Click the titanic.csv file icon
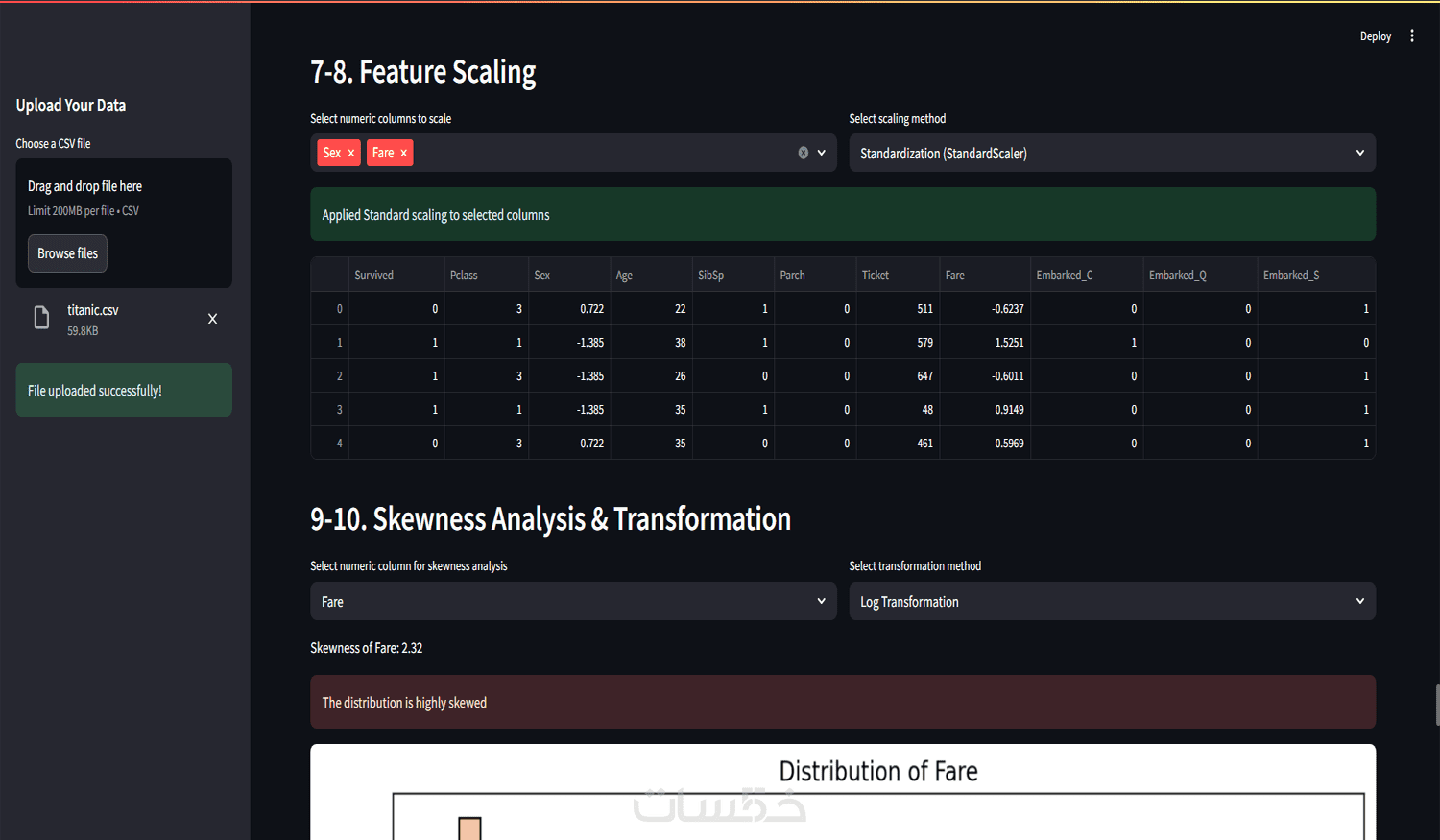1440x840 pixels. [41, 318]
